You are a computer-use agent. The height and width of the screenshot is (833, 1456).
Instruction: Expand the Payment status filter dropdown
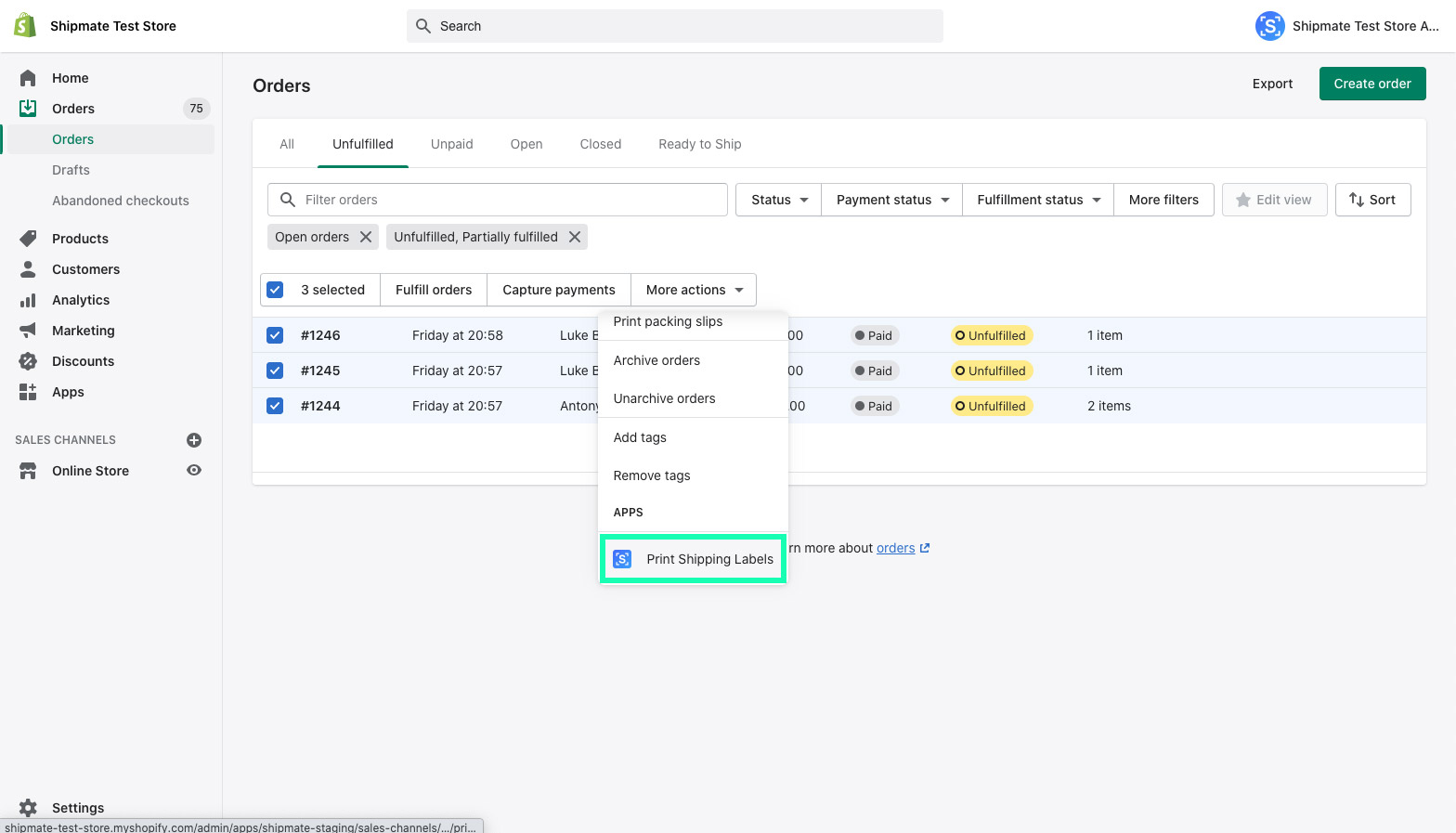pyautogui.click(x=891, y=200)
